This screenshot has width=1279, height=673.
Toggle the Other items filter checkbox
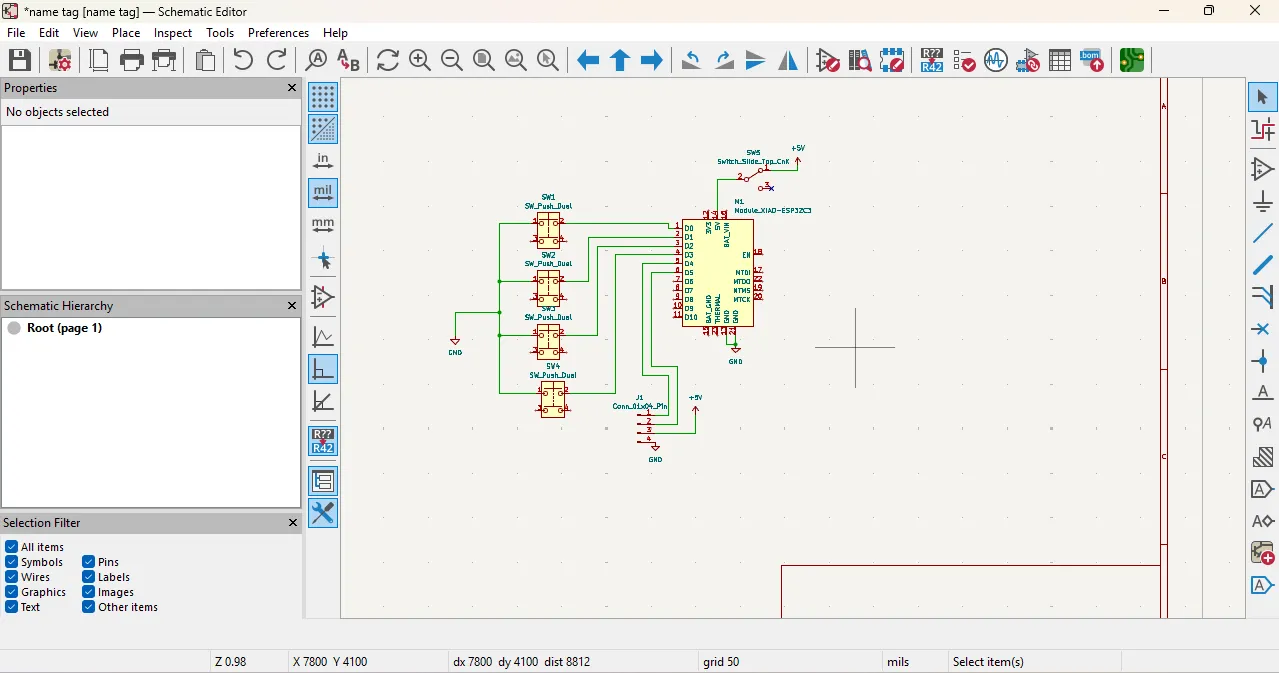pyautogui.click(x=89, y=607)
